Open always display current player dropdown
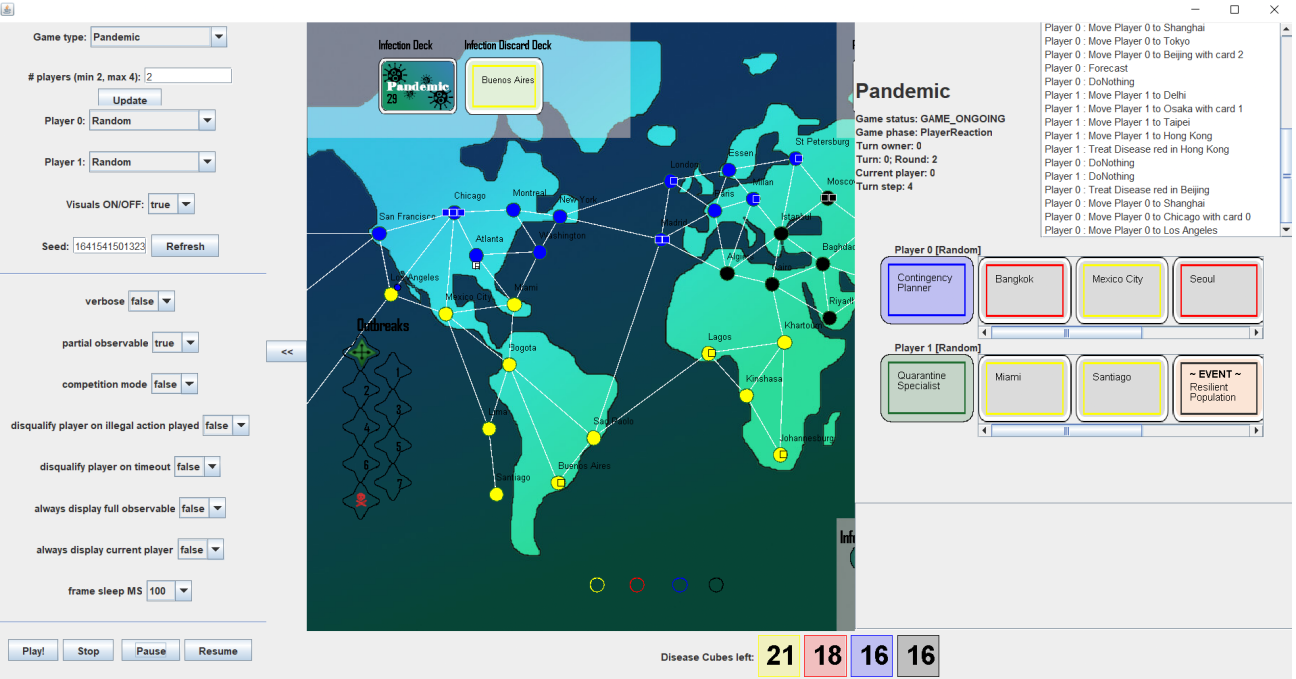This screenshot has height=679, width=1296. pos(200,550)
